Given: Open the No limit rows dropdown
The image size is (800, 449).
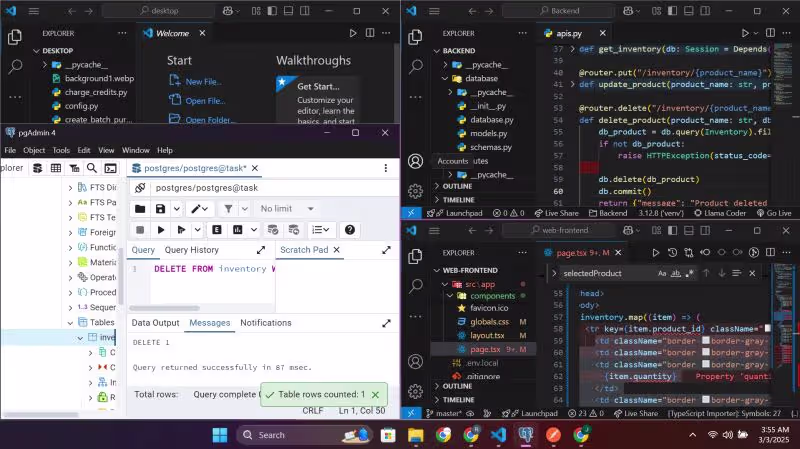Looking at the screenshot, I should (287, 209).
